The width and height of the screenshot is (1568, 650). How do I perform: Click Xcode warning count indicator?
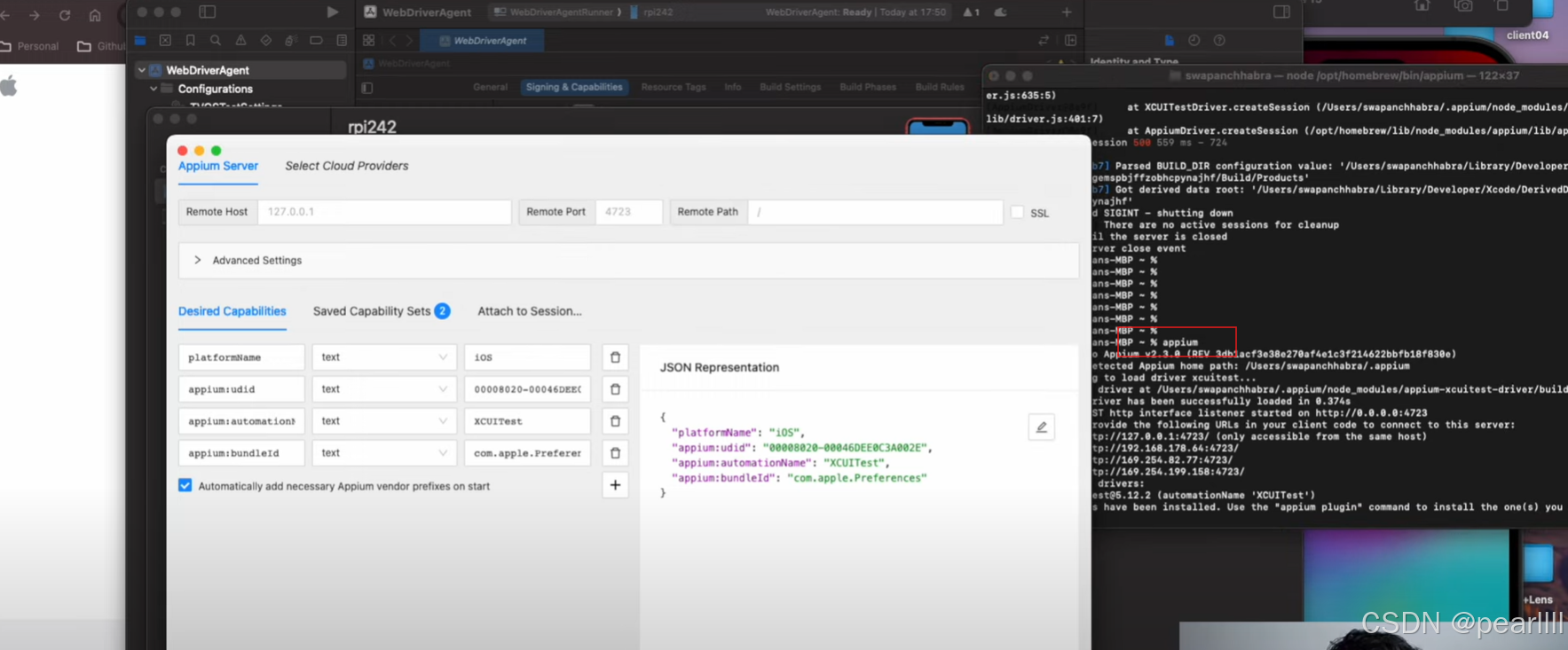click(x=972, y=12)
